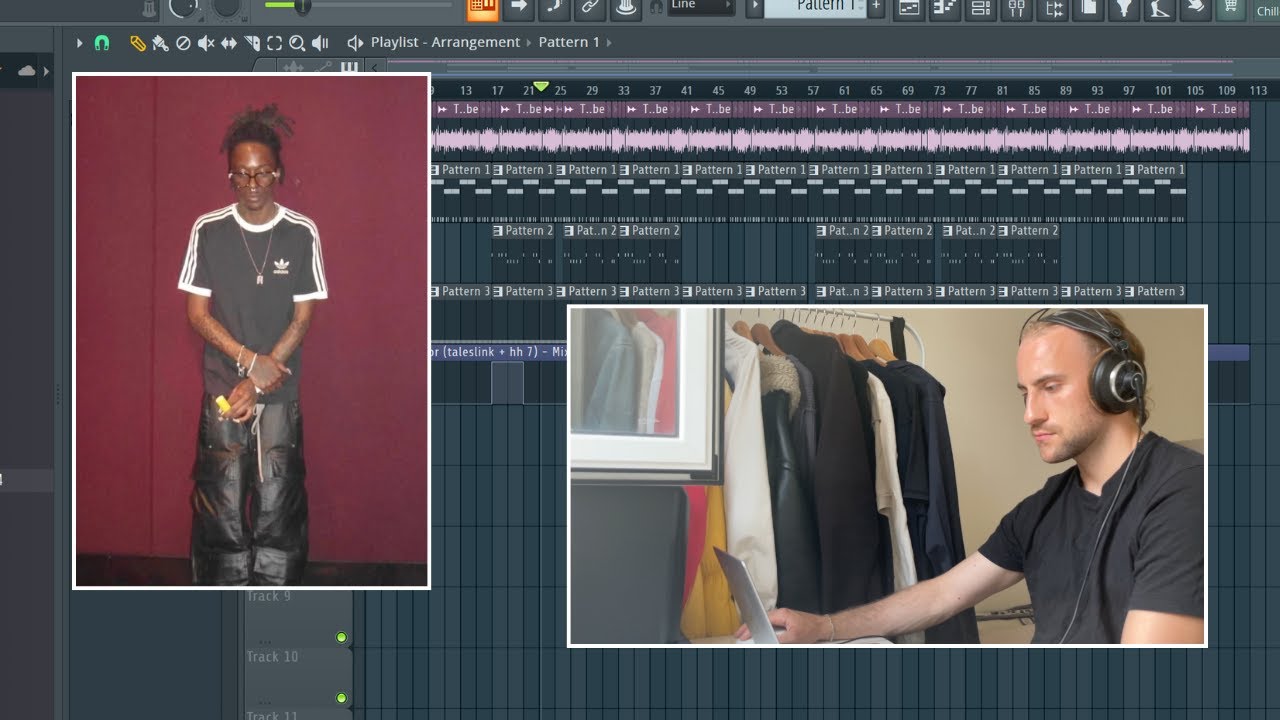Show pattern clips piano-key tab
Image resolution: width=1280 pixels, height=720 pixels.
tap(349, 67)
